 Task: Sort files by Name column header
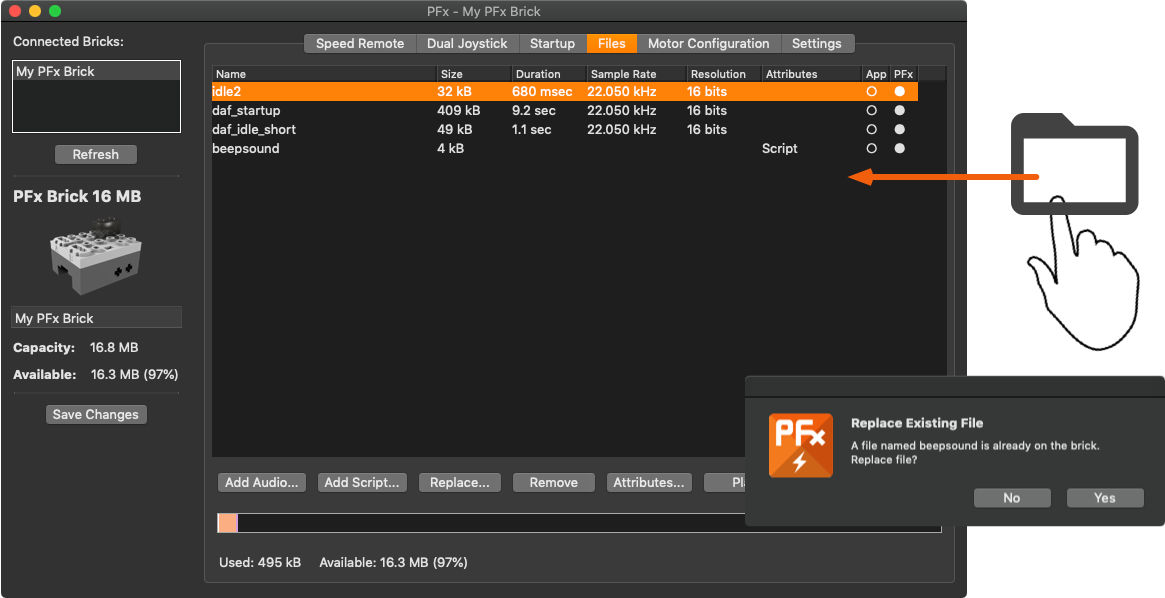pos(324,74)
